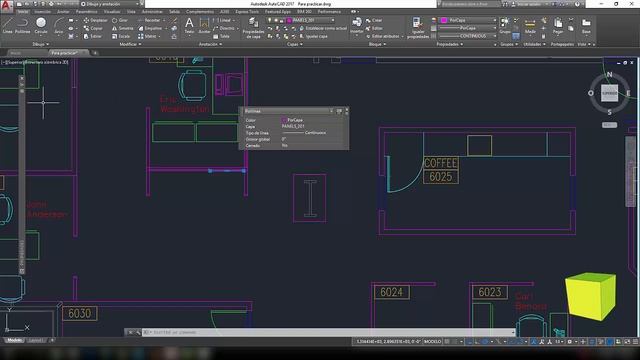Open the Express Tools ribbon tab
The image size is (640, 360).
[247, 11]
